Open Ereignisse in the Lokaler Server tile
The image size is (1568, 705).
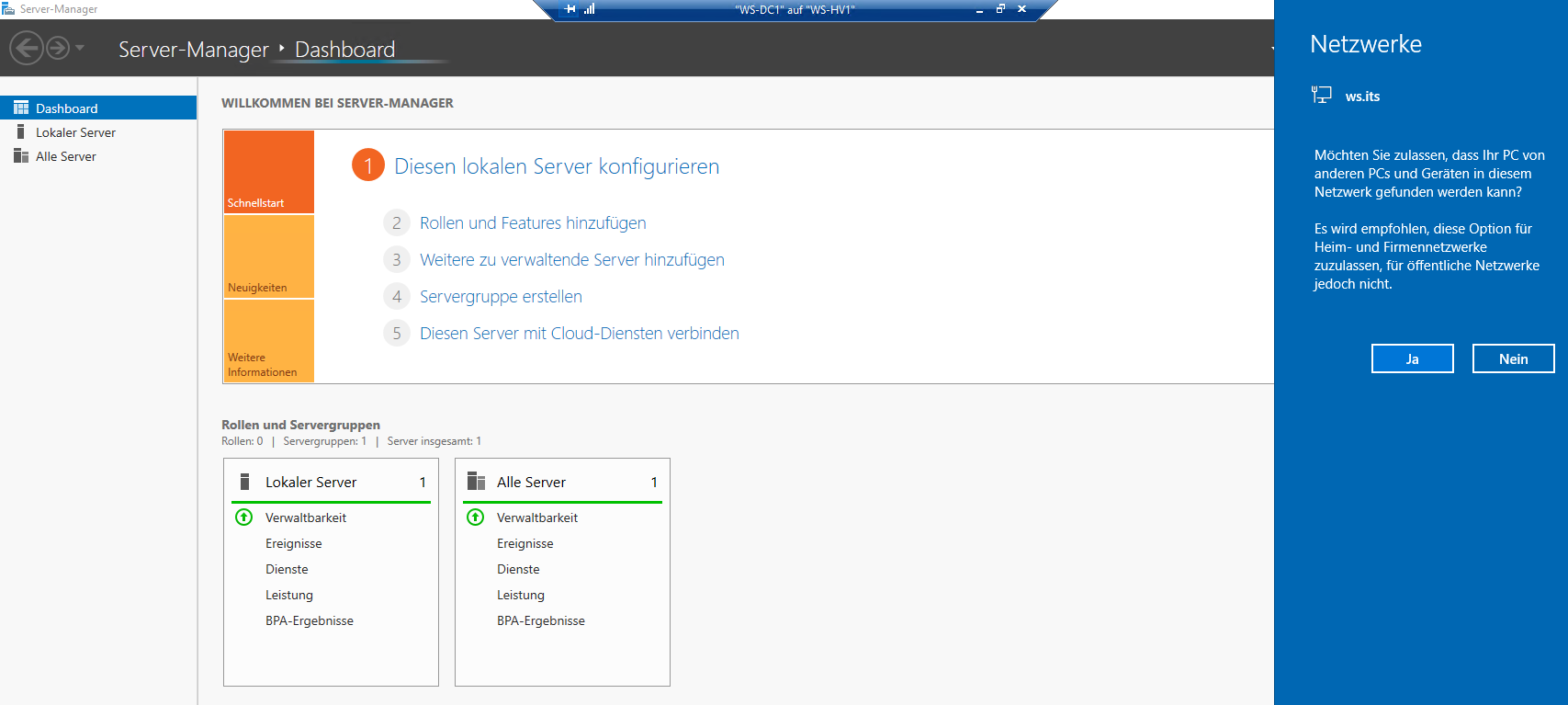tap(294, 543)
